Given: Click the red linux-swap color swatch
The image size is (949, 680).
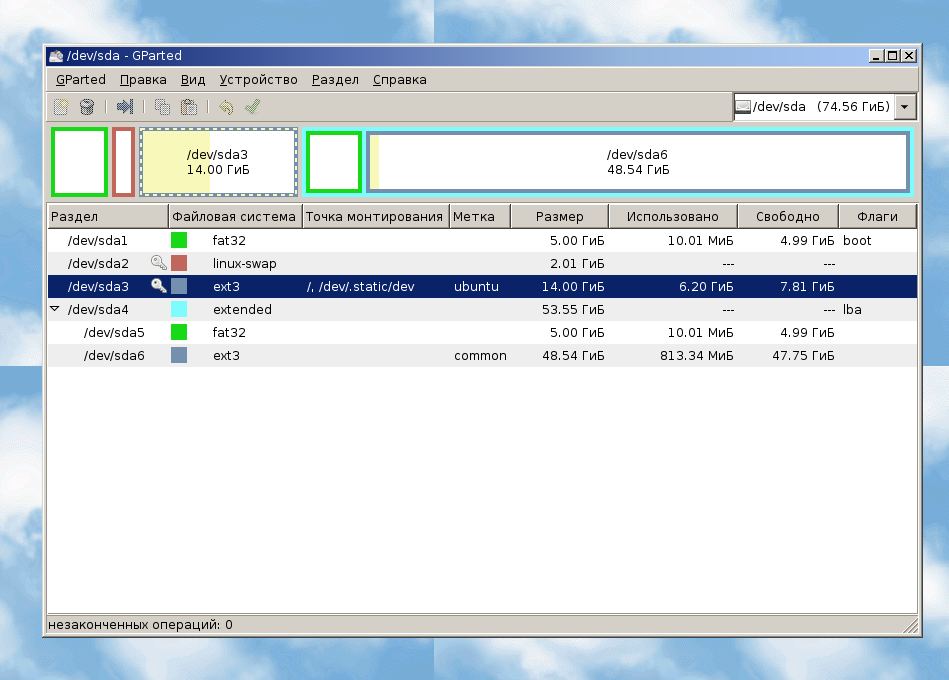Looking at the screenshot, I should (179, 263).
